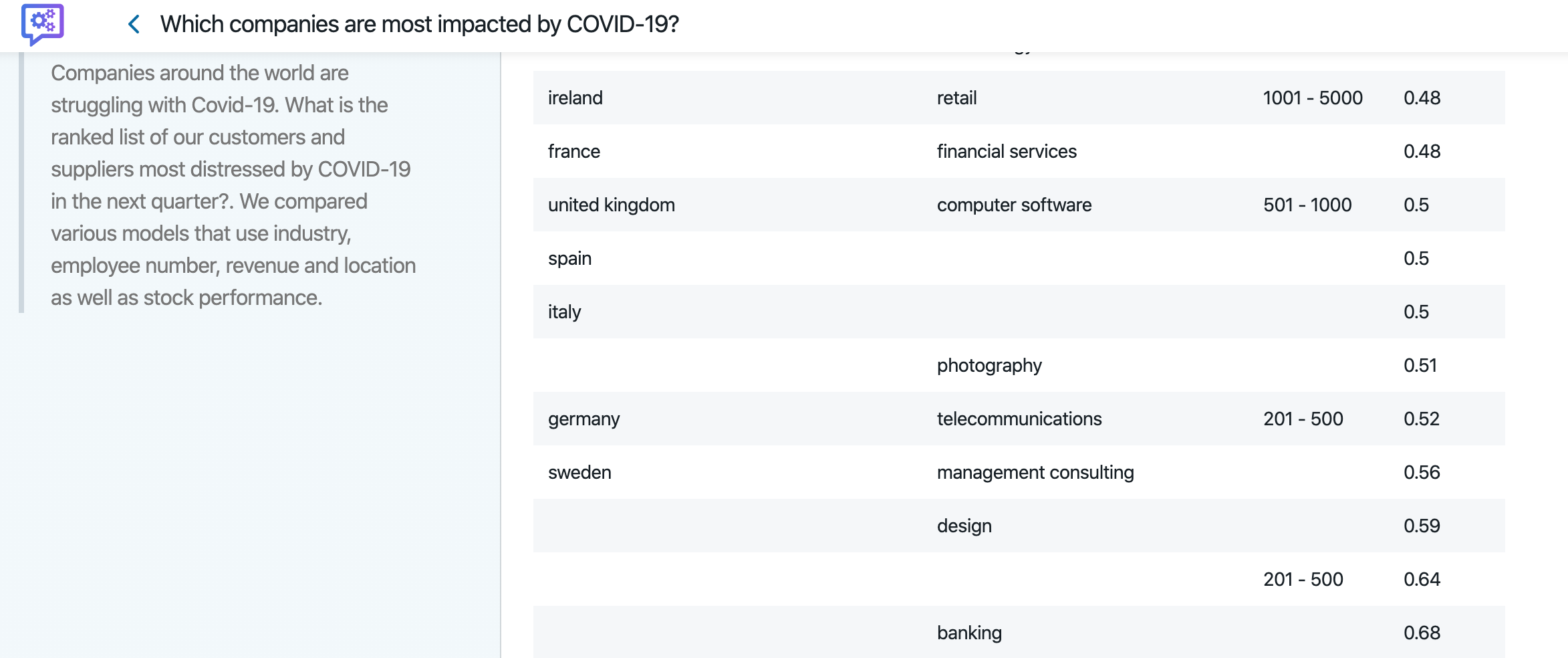1568x658 pixels.
Task: Click the chat gear app logo
Action: [42, 24]
